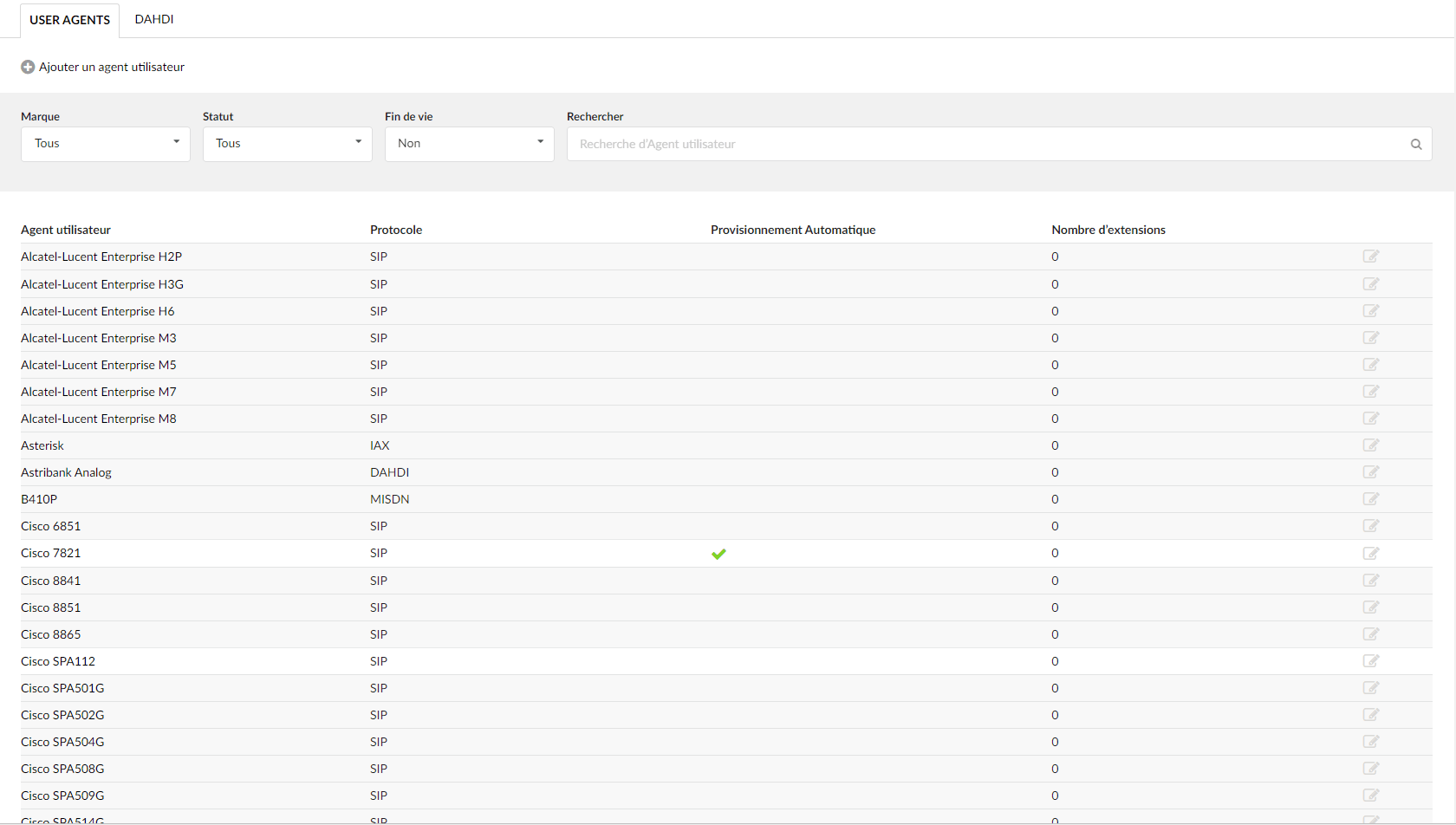This screenshot has width=1456, height=825.
Task: Switch to the USER AGENTS tab
Action: (70, 20)
